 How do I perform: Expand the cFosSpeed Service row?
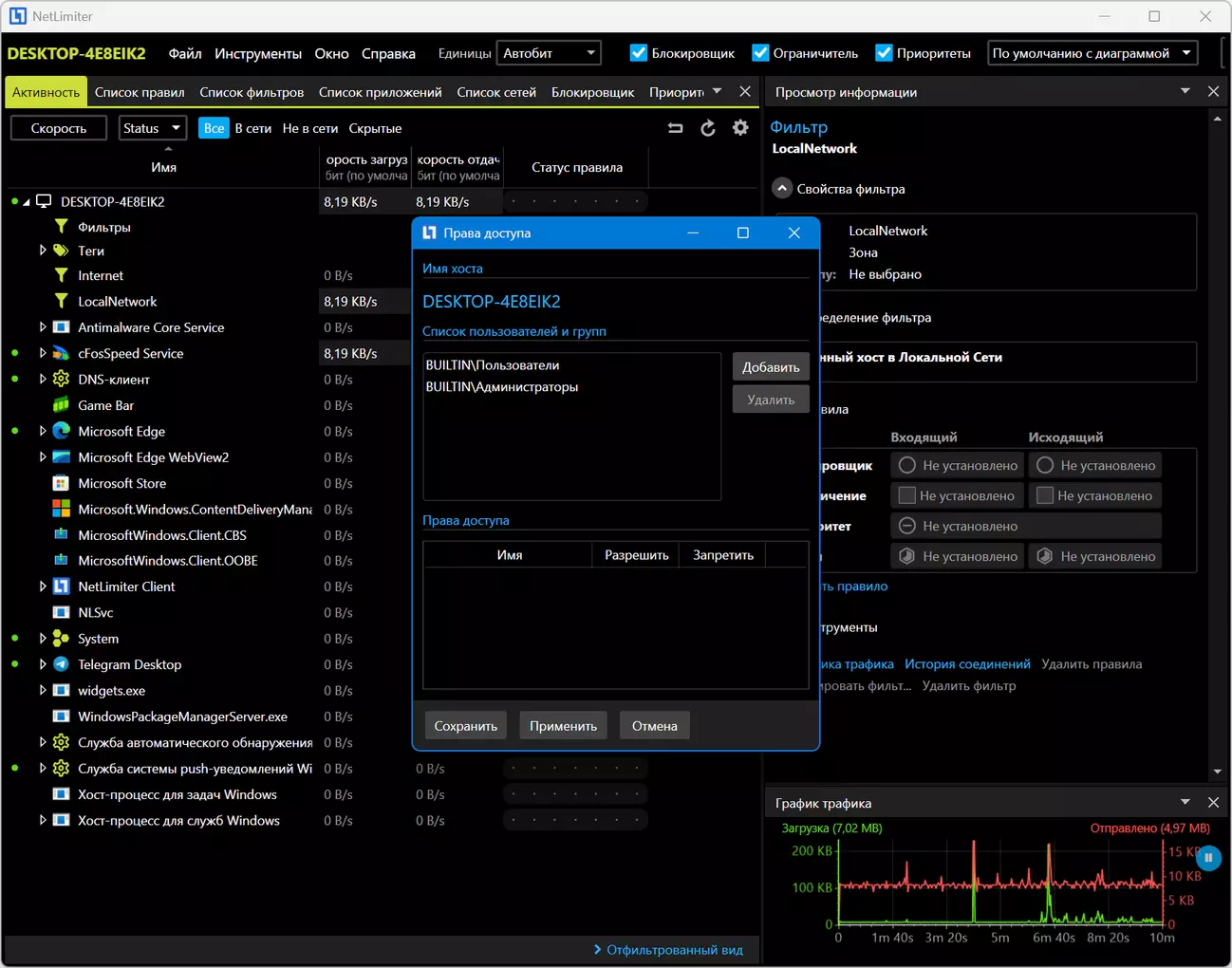[x=43, y=353]
